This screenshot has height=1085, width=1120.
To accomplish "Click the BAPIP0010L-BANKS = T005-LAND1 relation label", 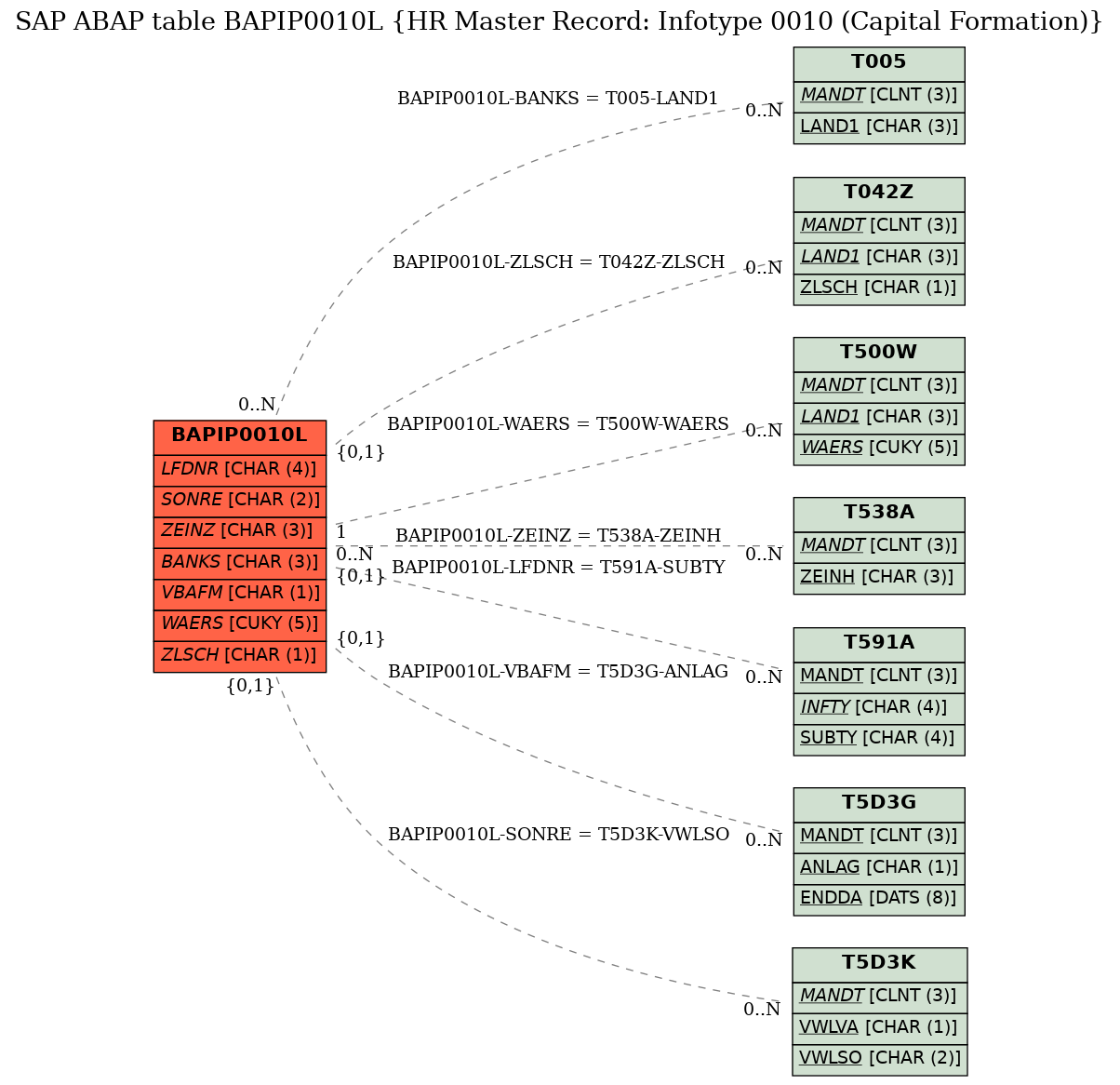I will (558, 99).
